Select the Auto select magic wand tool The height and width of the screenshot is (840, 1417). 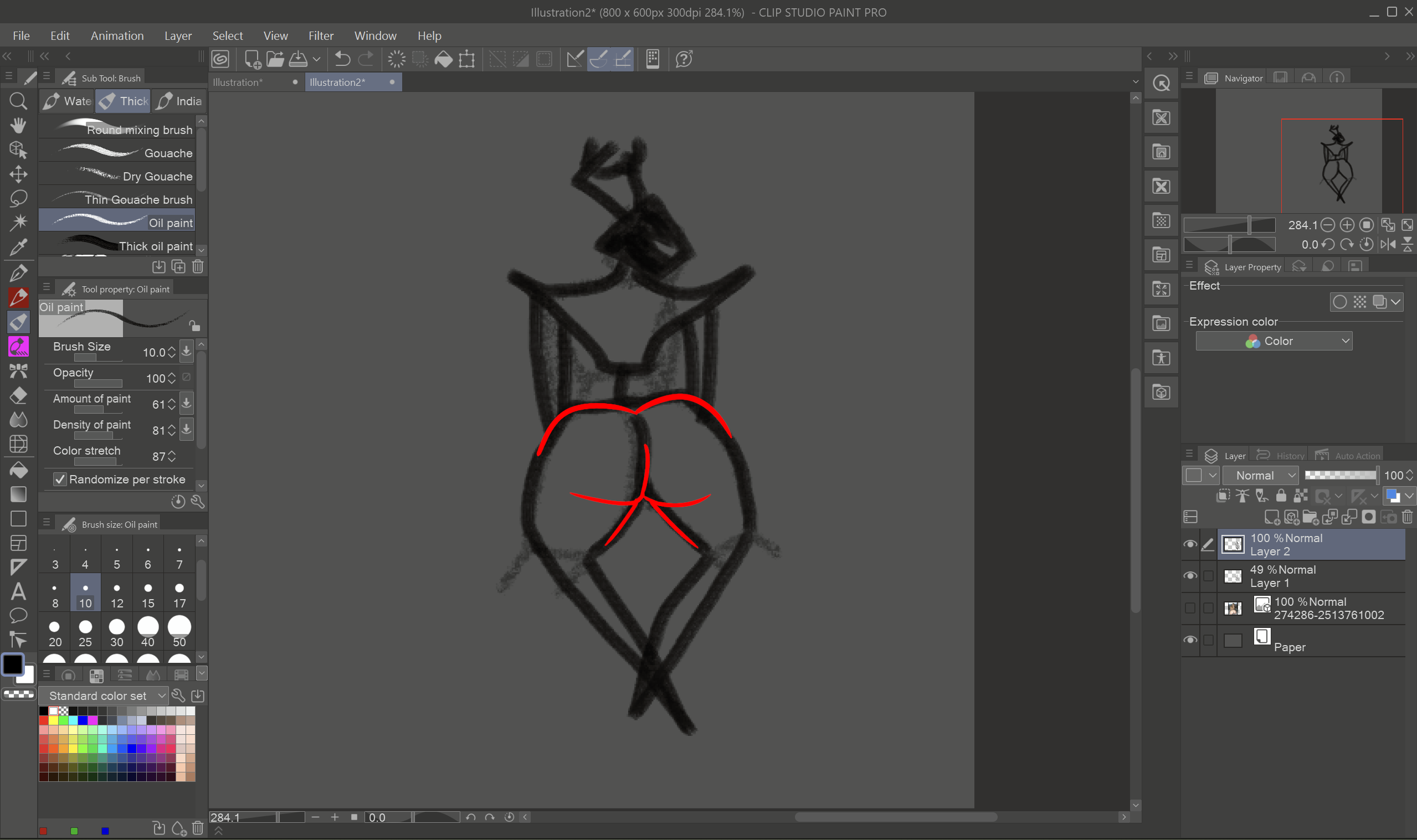click(x=18, y=223)
